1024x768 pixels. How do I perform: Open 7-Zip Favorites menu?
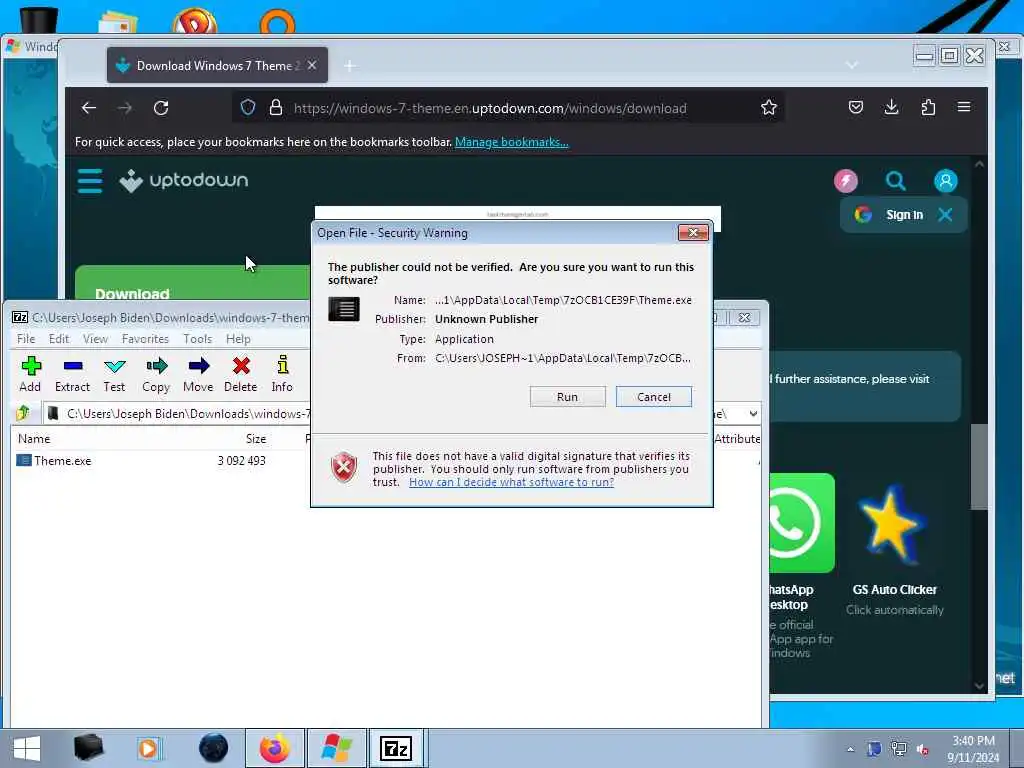(x=145, y=338)
